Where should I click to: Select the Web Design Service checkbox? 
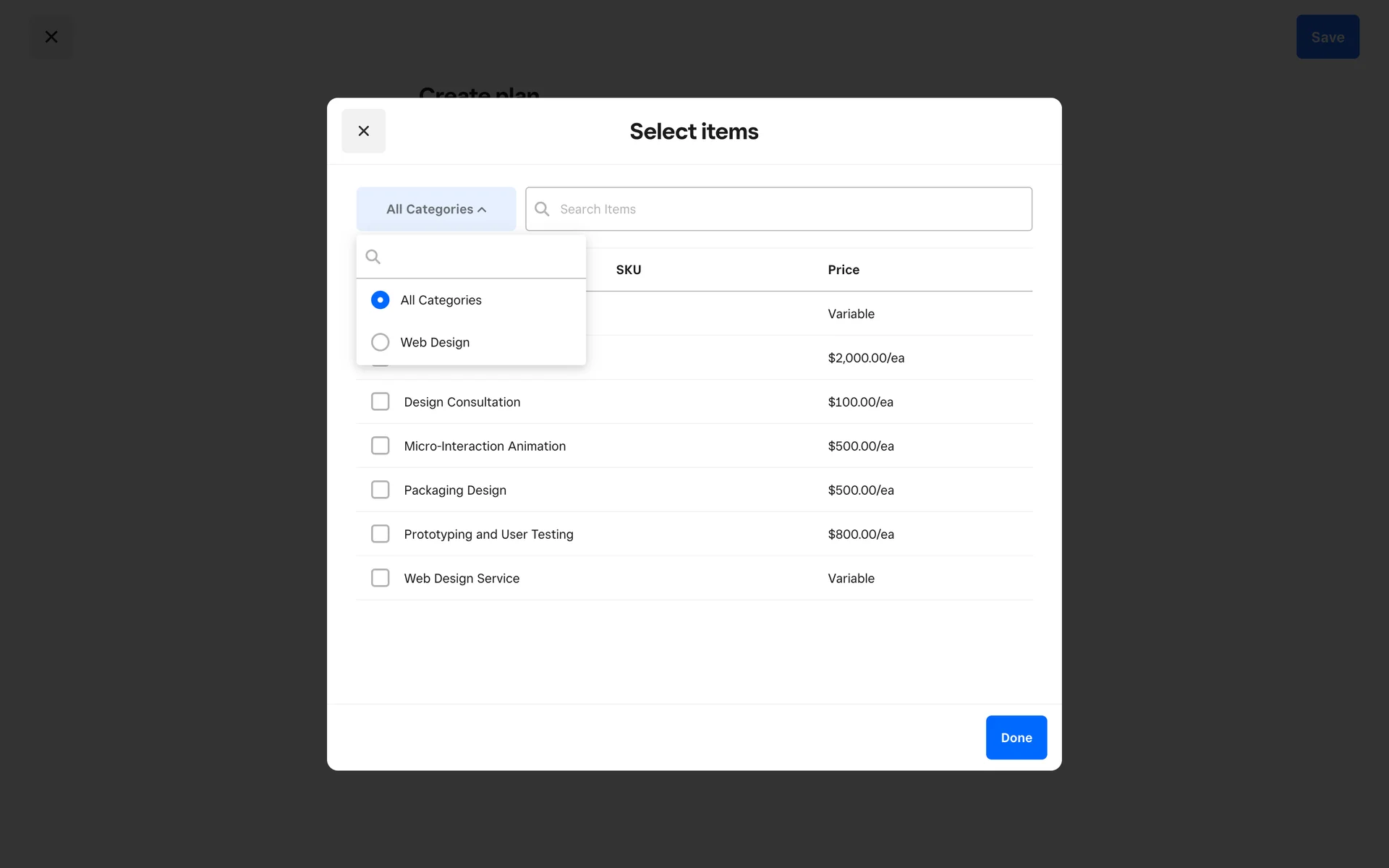click(380, 578)
